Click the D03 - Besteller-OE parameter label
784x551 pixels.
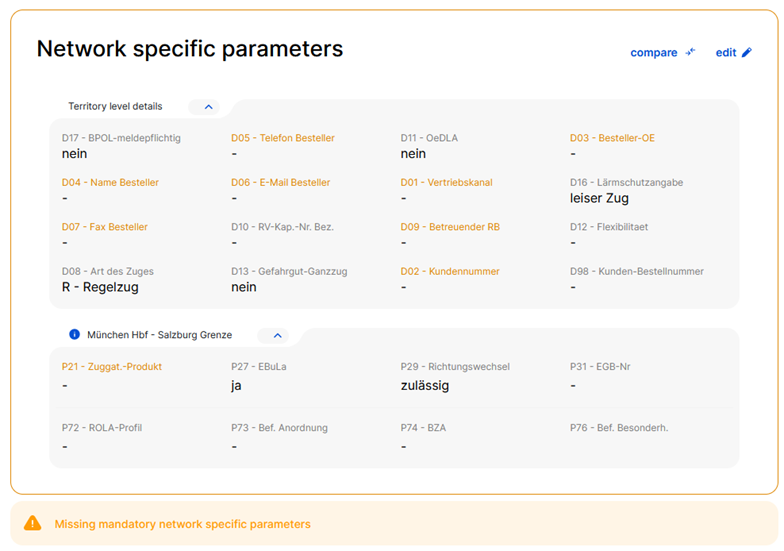612,138
